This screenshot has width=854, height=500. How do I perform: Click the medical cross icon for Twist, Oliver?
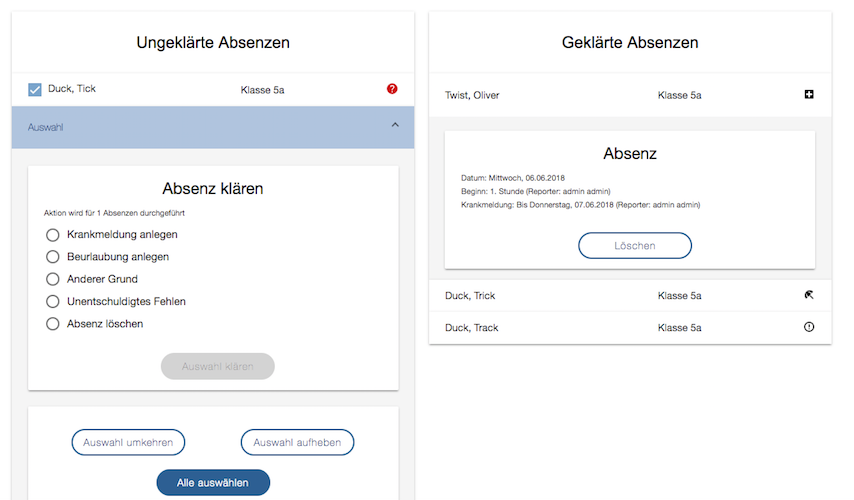pos(809,95)
